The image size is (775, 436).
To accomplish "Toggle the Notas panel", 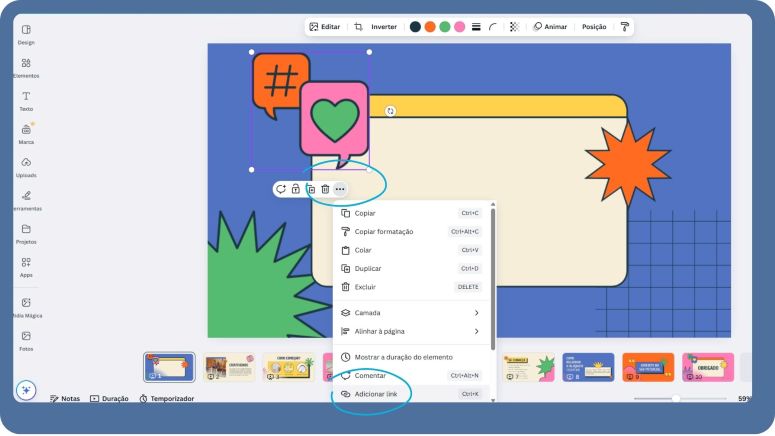I will point(66,398).
